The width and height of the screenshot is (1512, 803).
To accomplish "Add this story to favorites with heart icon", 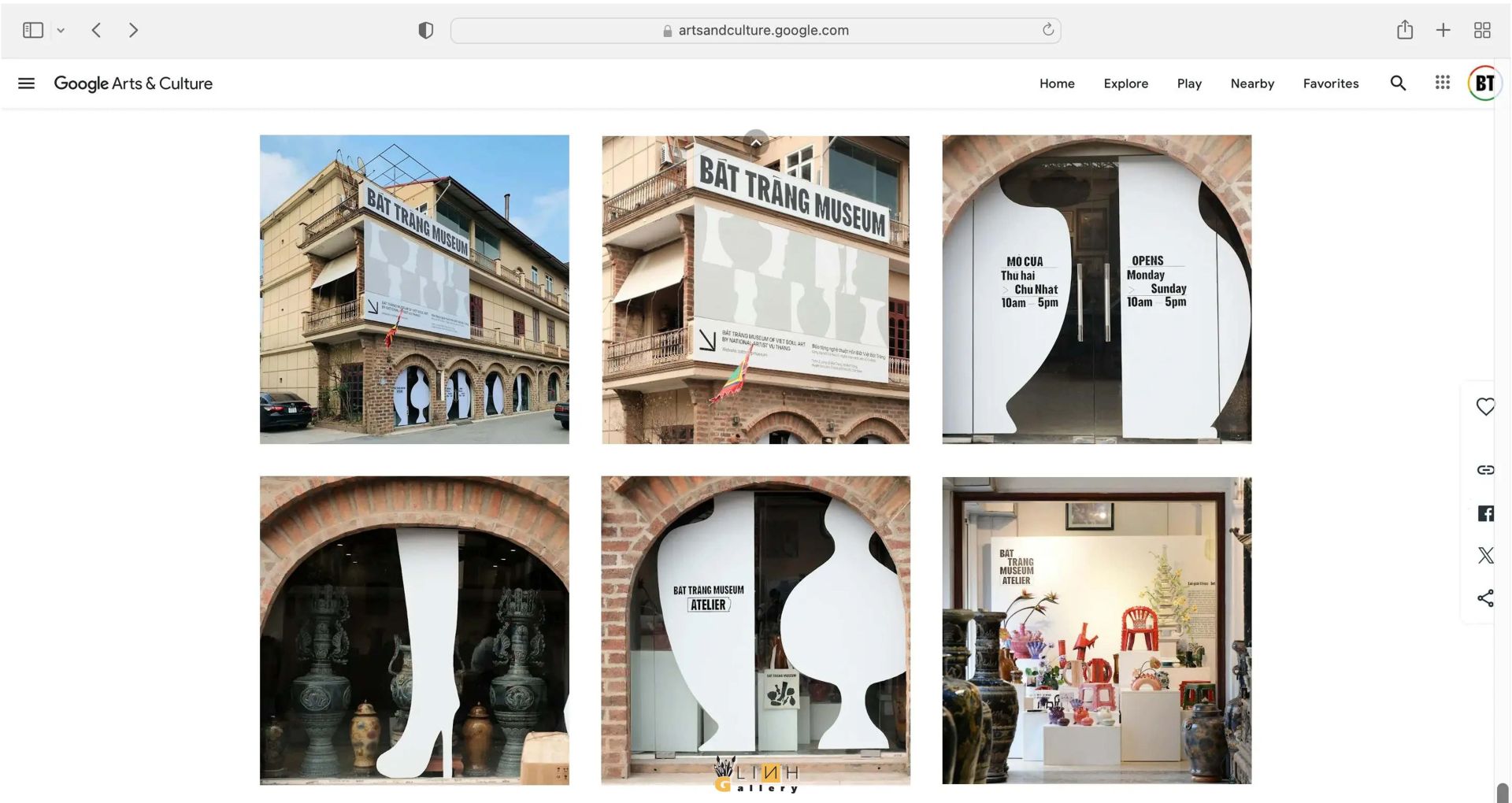I will (1485, 407).
